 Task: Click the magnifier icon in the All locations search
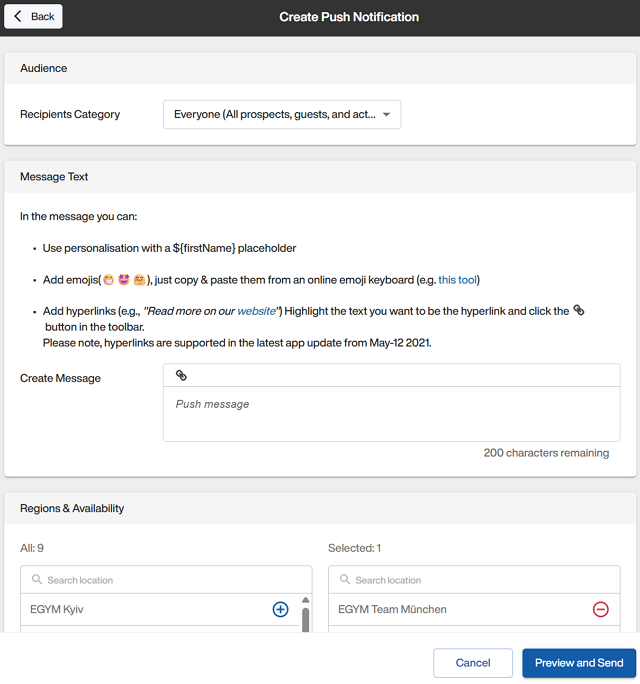(x=37, y=580)
